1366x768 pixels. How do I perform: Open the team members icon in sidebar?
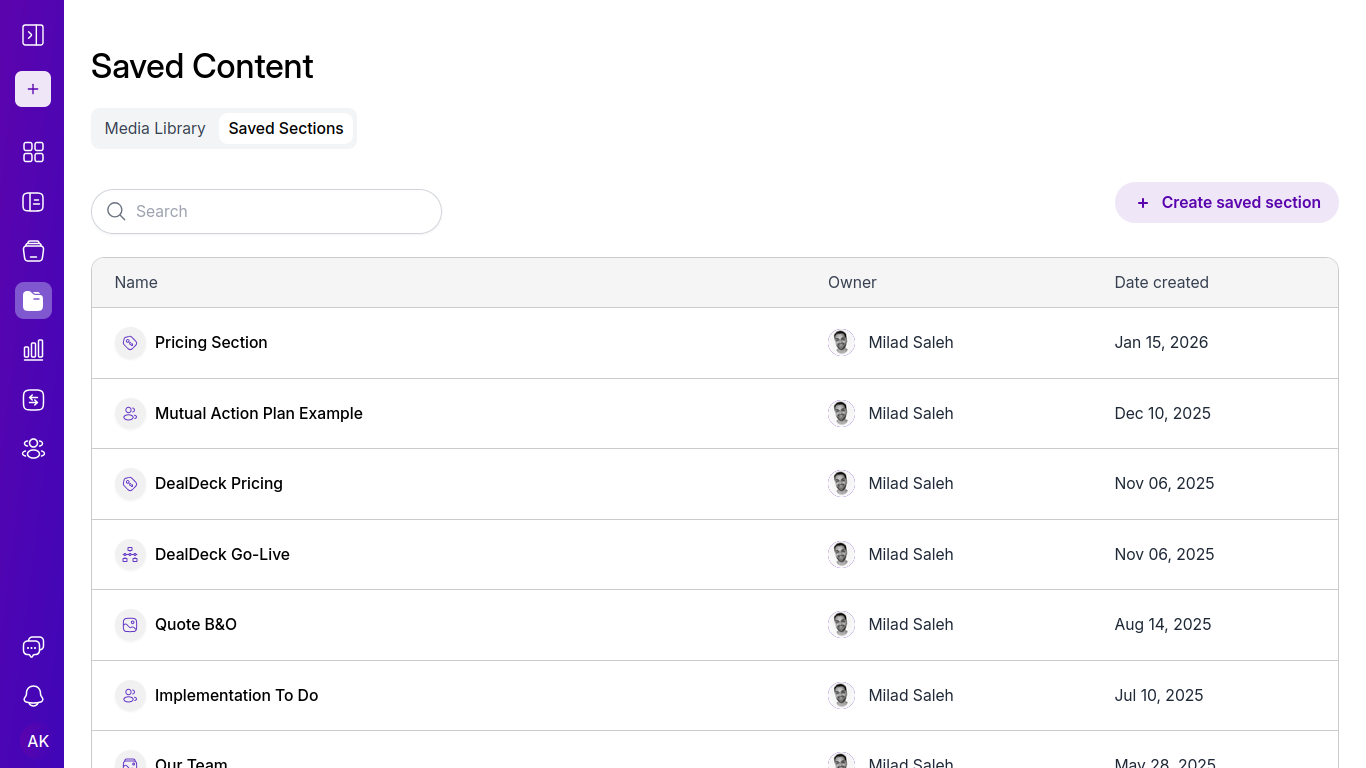[33, 448]
